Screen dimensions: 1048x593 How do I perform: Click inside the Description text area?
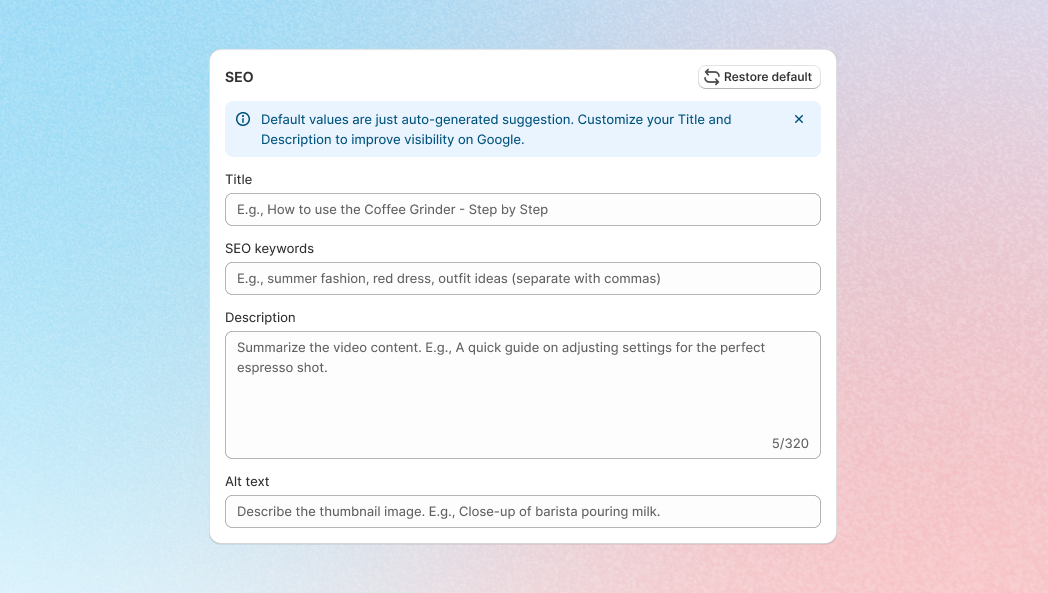(522, 395)
